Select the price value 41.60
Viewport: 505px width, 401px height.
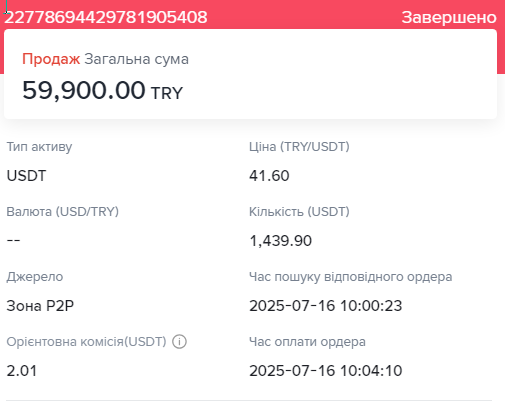point(269,176)
